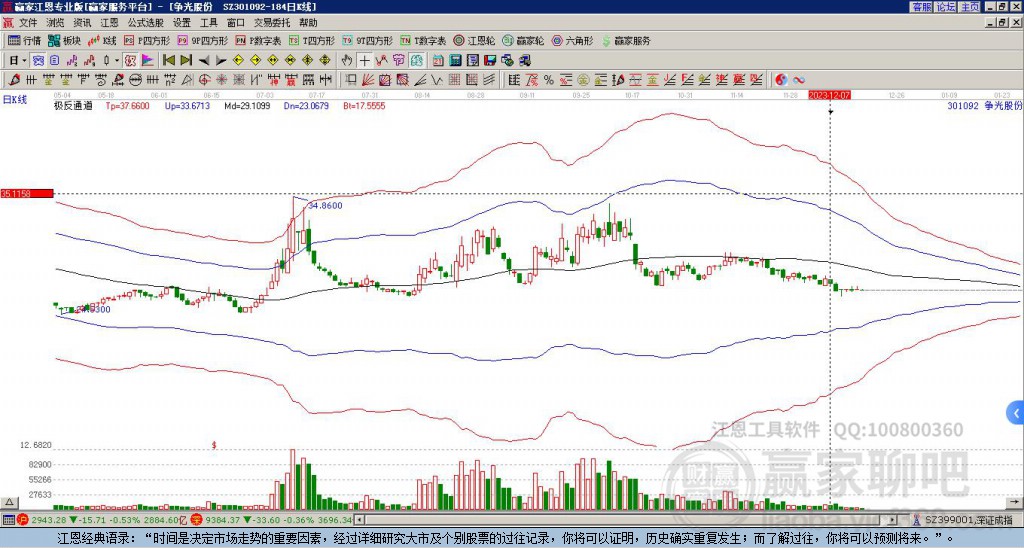Click the first yellow diamond arrow icon
Screen dimensions: 1024x548
[x=238, y=61]
